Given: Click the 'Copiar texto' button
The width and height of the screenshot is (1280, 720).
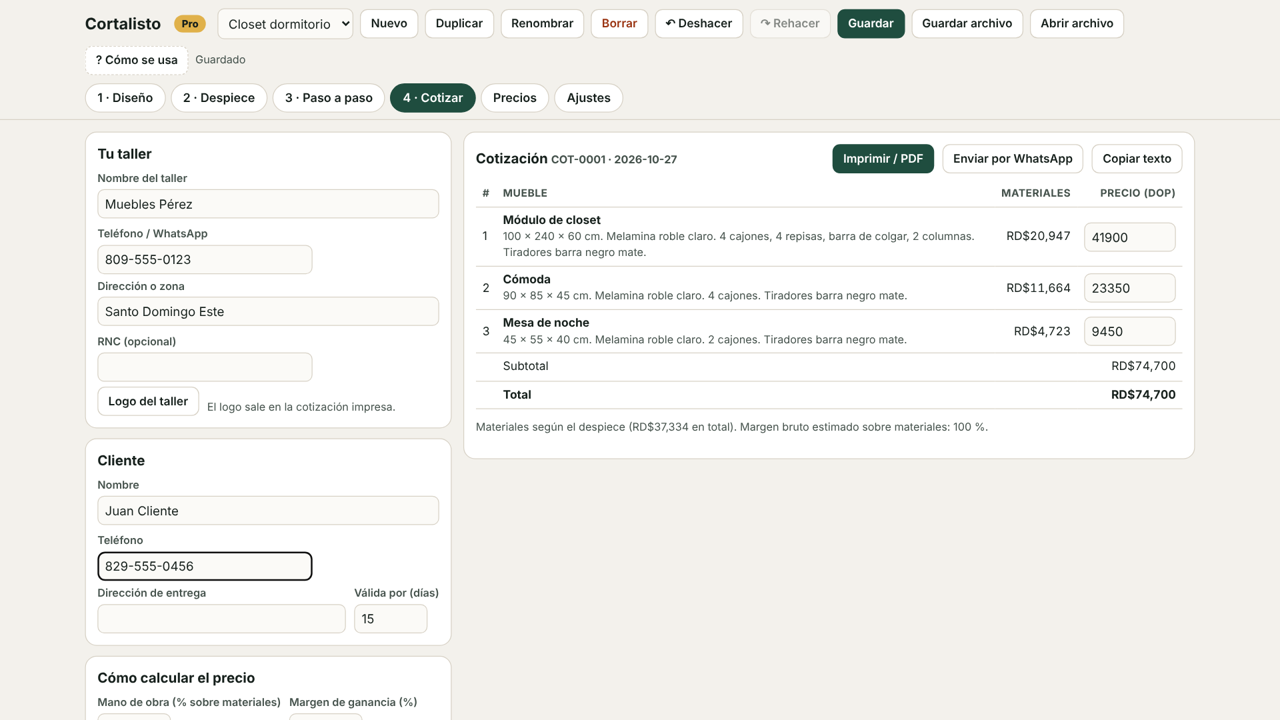Looking at the screenshot, I should [1137, 159].
